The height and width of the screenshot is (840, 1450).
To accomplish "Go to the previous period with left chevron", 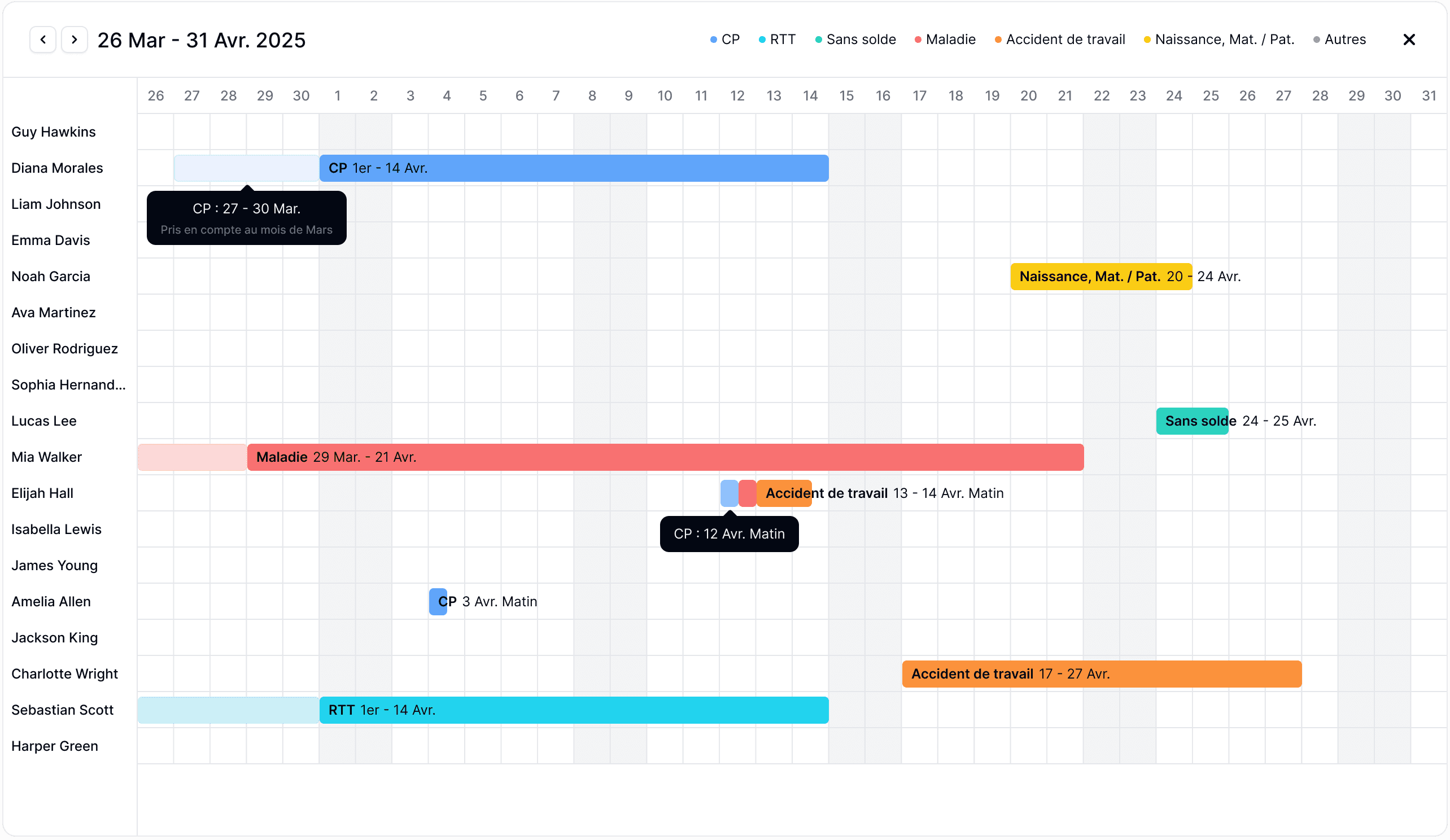I will pos(42,40).
